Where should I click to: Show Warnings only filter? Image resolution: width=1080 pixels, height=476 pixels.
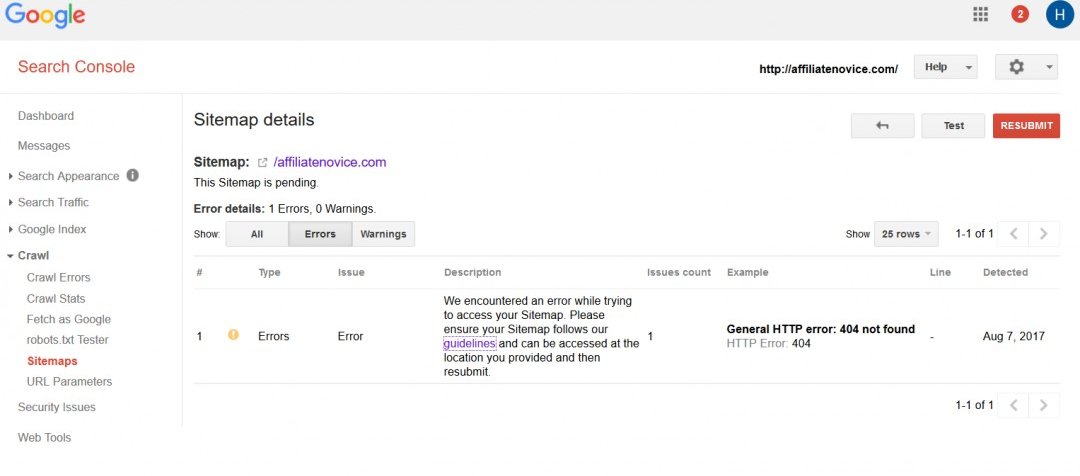pos(383,234)
